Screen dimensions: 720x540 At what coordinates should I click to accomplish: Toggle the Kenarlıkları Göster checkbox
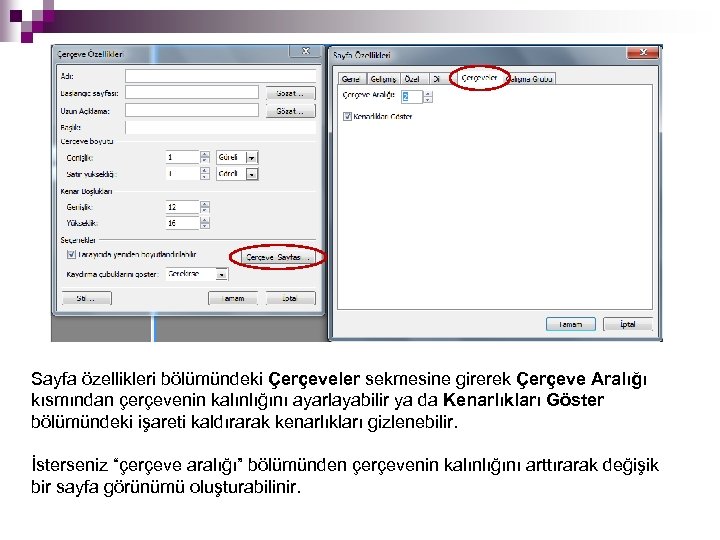pos(347,117)
